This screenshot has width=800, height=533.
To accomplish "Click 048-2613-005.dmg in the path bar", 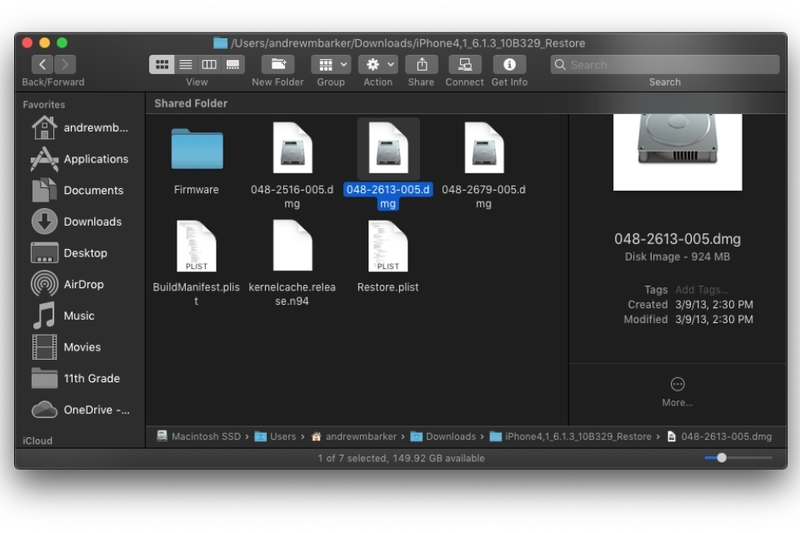I will (719, 437).
